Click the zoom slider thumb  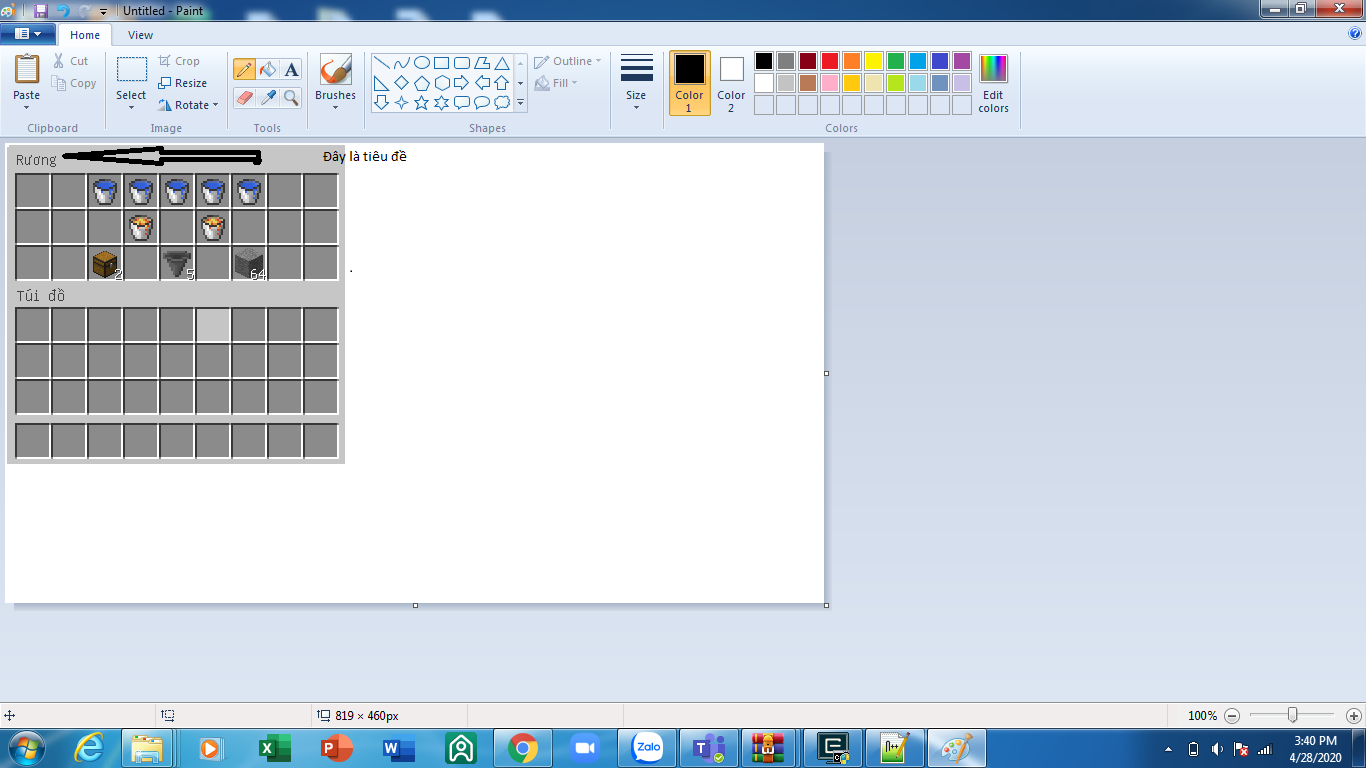pos(1293,715)
